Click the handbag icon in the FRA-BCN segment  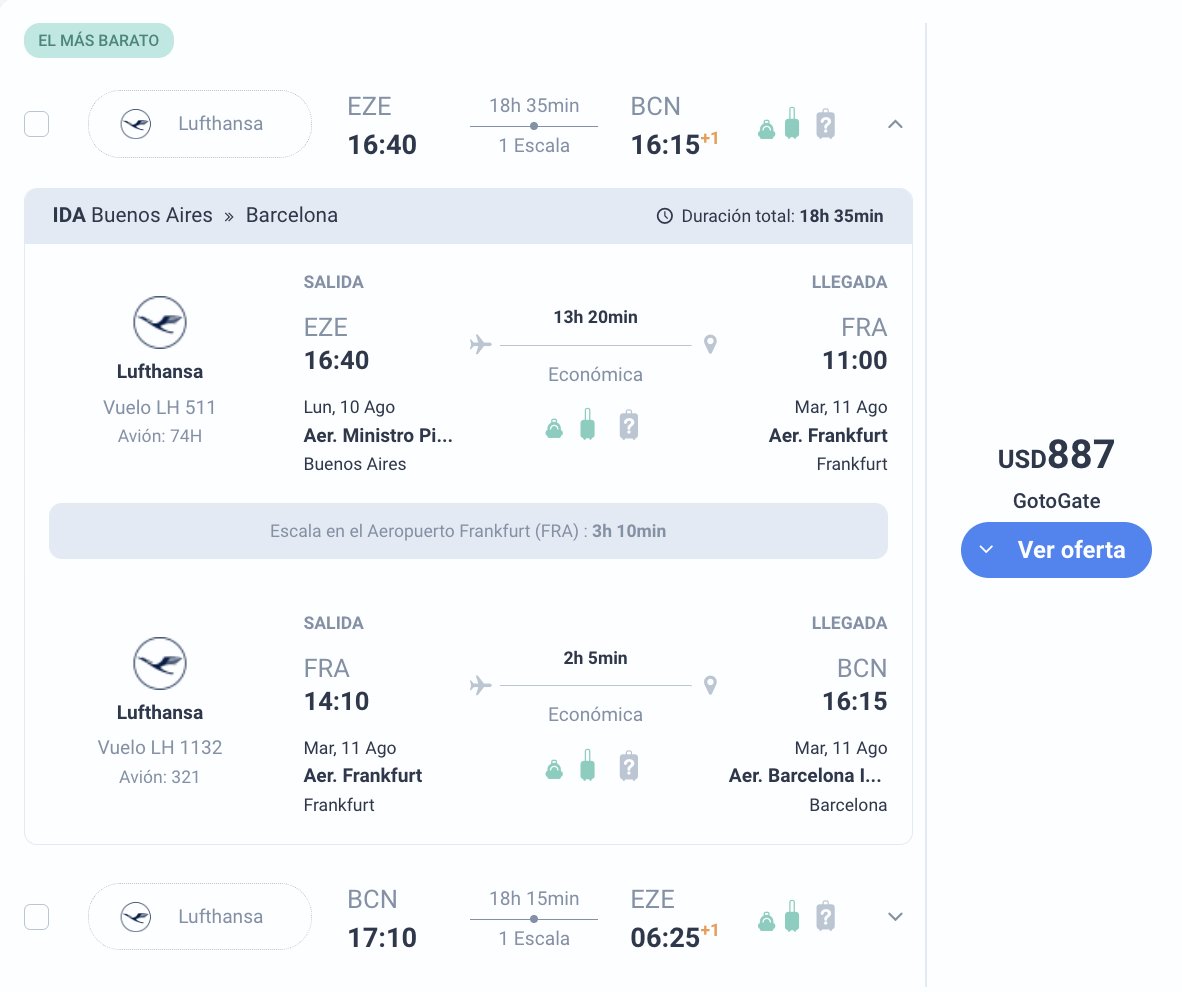(554, 766)
